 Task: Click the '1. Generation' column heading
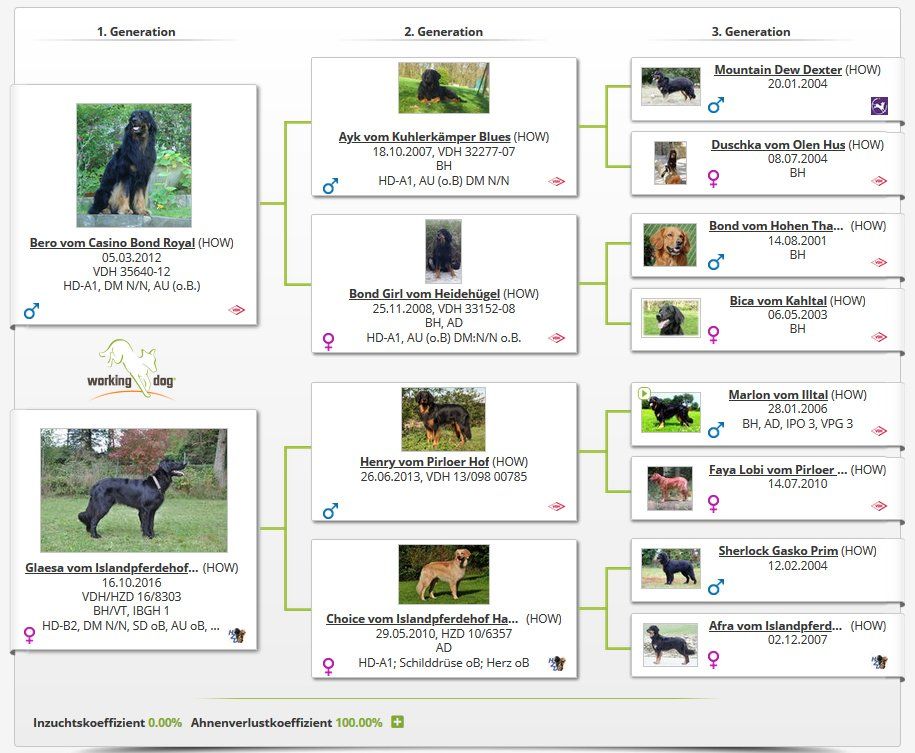click(x=136, y=32)
